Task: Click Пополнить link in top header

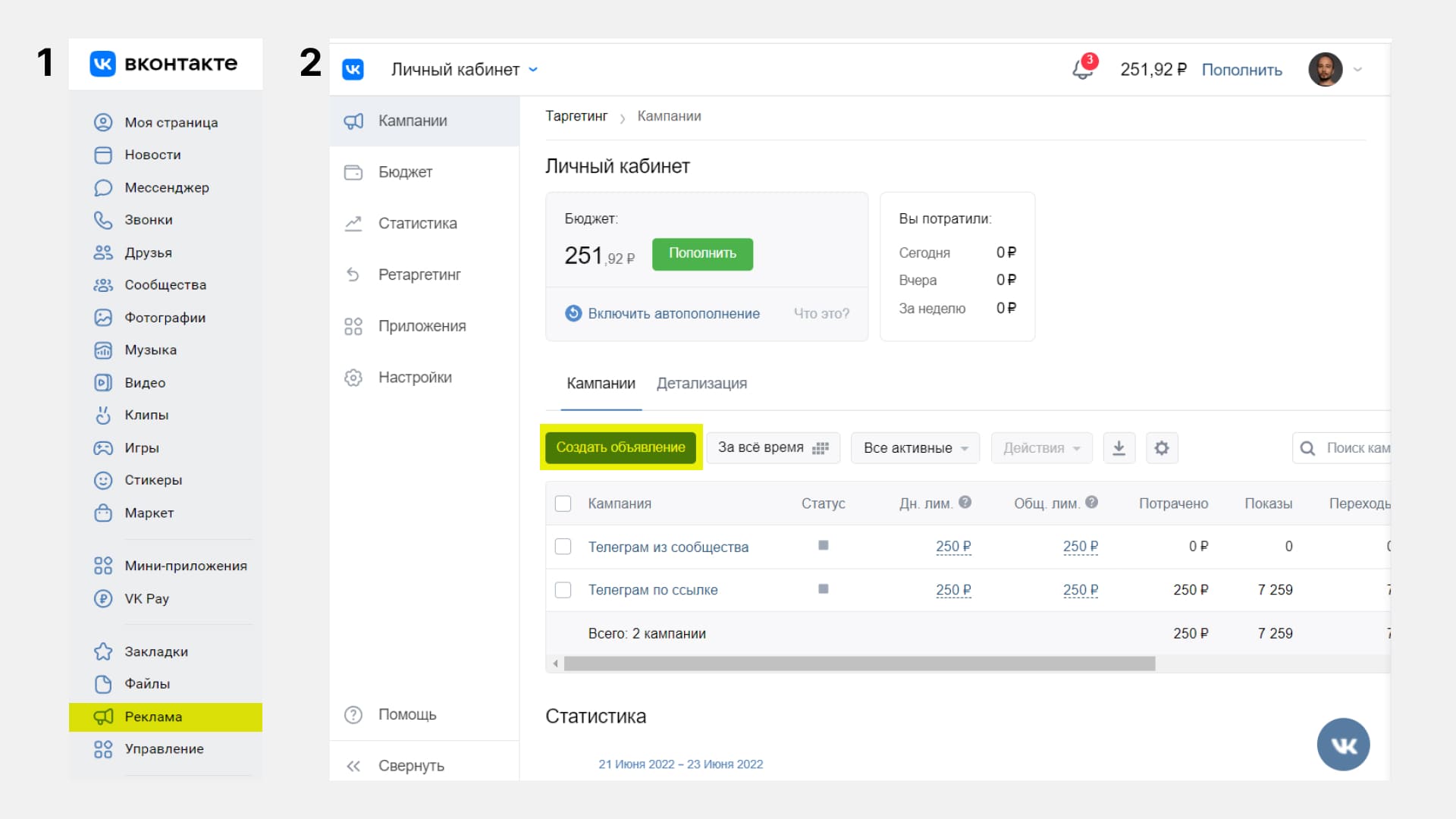Action: click(x=1241, y=70)
